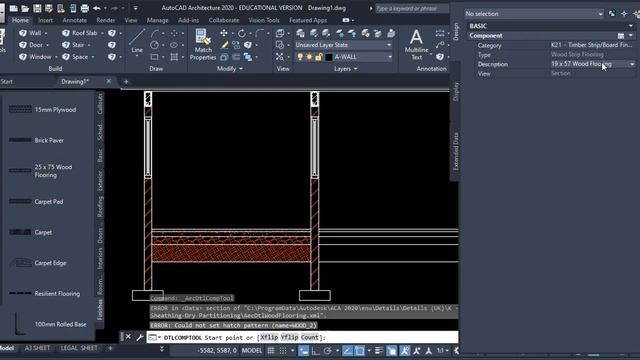Screen dimensions: 640x360
Task: Click the Wall tool in Build panel
Action: 31,33
